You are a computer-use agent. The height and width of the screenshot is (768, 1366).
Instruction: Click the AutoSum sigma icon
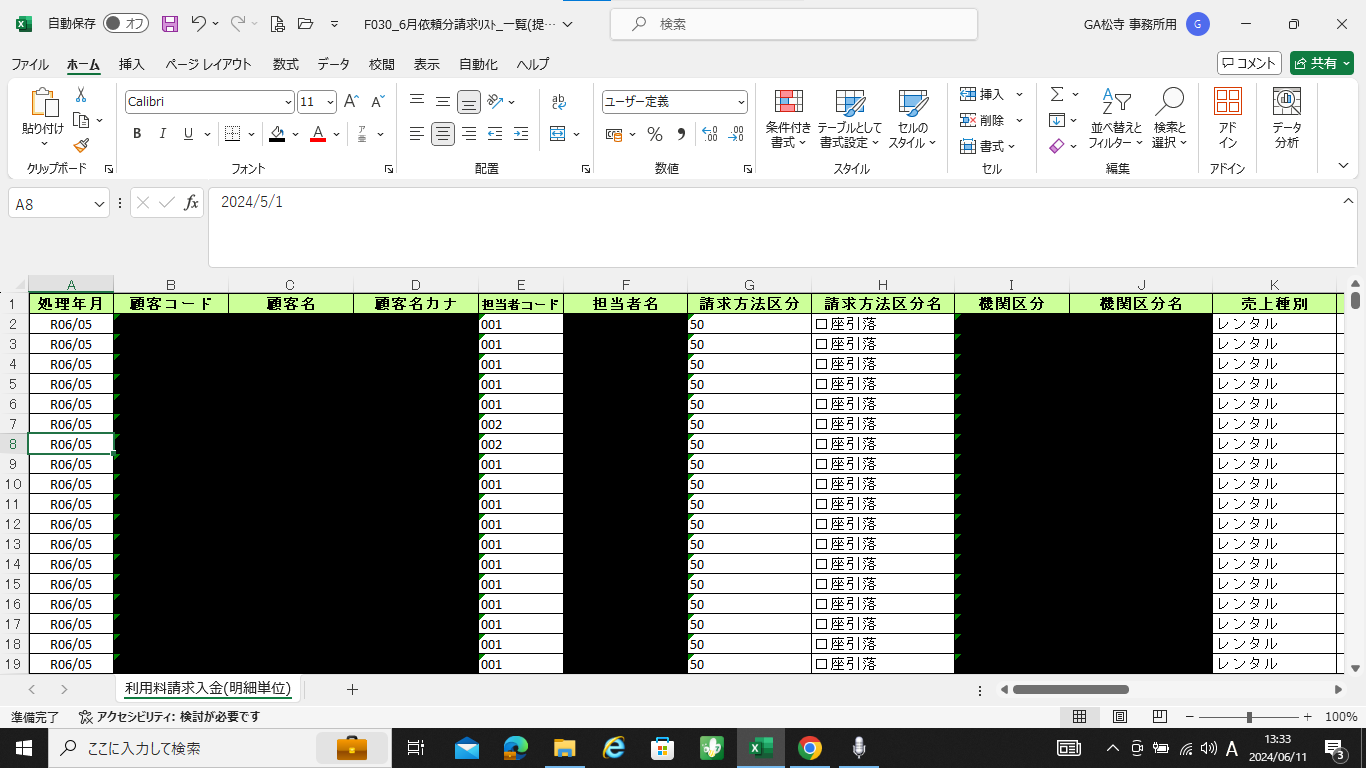point(1057,94)
